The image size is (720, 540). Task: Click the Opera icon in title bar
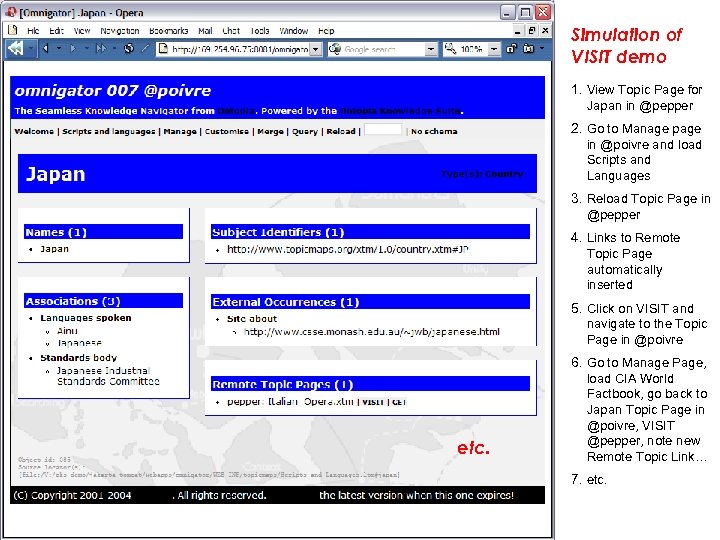11,12
